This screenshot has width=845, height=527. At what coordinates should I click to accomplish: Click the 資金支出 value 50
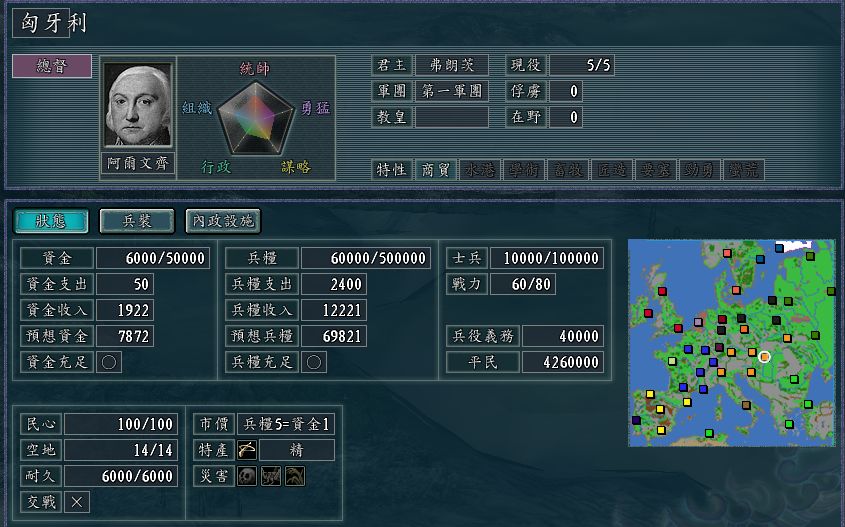[x=125, y=284]
